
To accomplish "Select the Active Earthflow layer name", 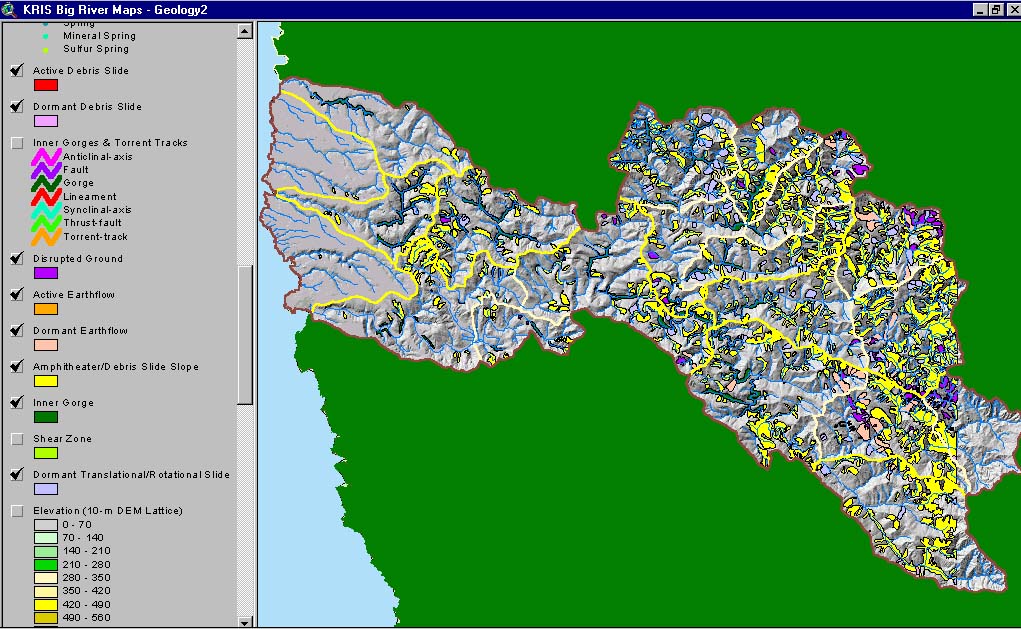I will pos(74,294).
